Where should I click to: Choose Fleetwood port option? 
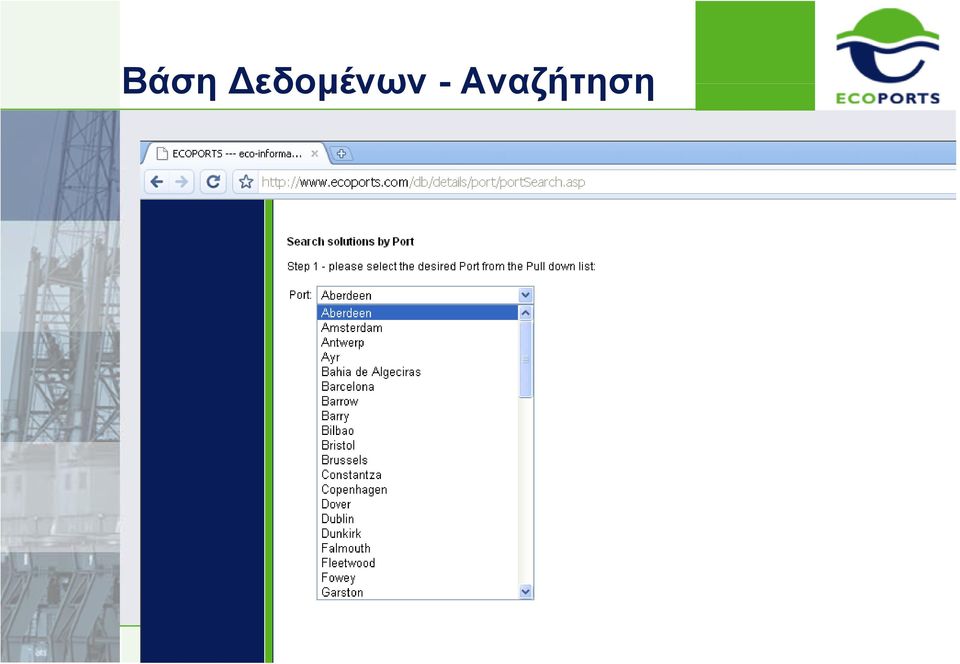(418, 562)
